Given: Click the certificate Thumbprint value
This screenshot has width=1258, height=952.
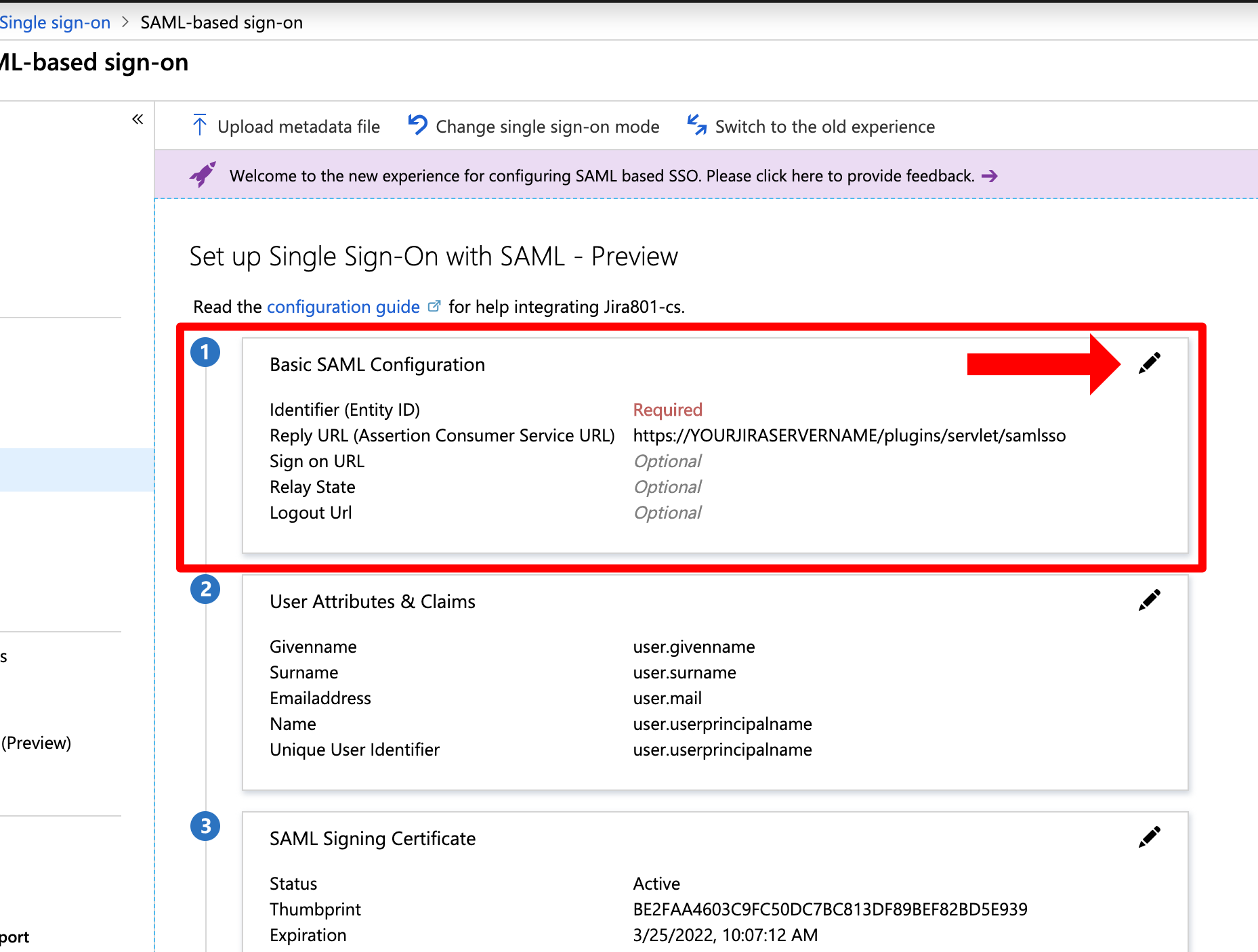Looking at the screenshot, I should [830, 909].
